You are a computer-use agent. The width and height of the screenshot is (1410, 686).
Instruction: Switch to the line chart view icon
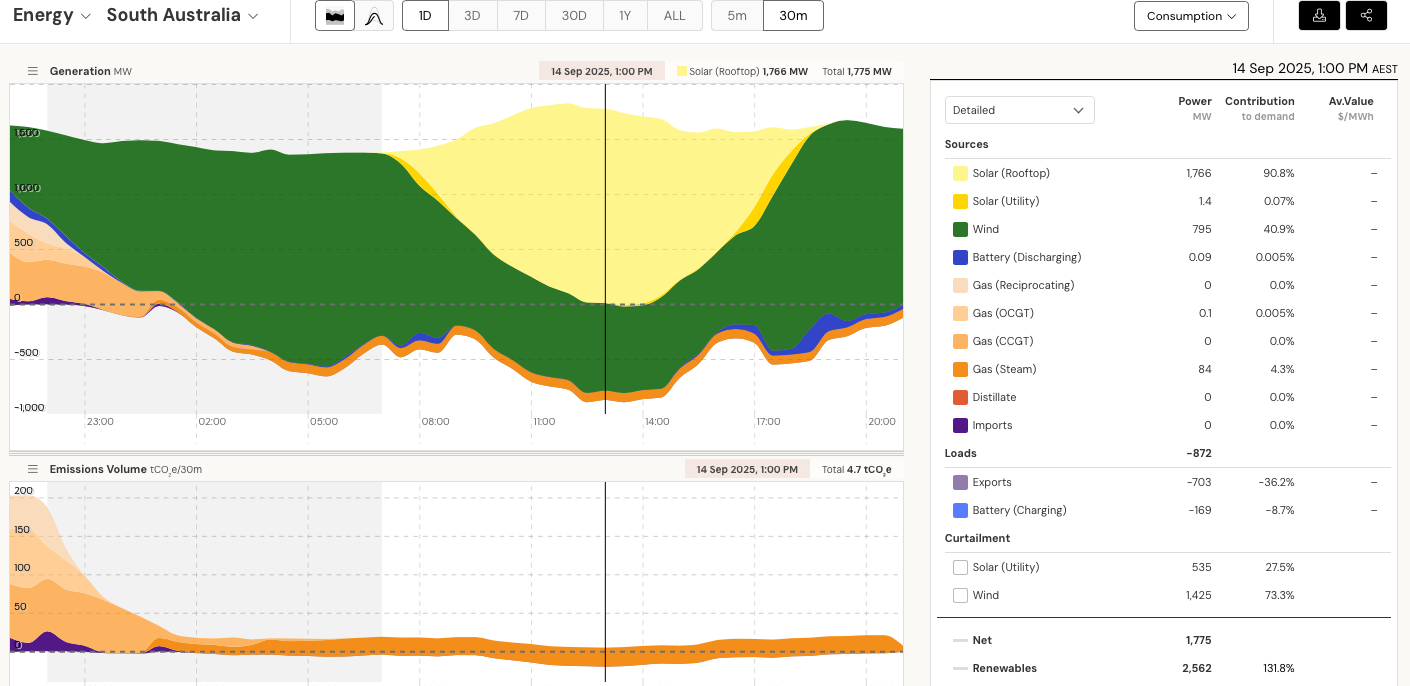pyautogui.click(x=374, y=16)
